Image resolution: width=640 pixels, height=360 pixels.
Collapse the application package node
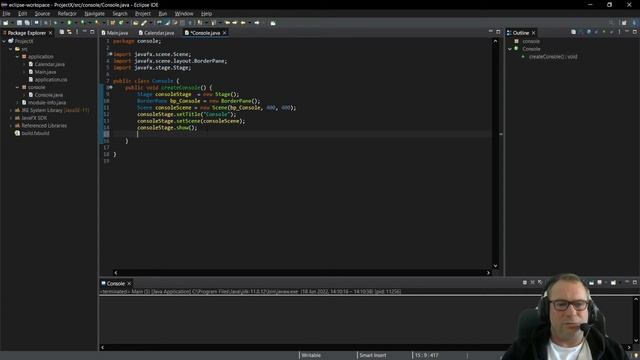[x=17, y=57]
